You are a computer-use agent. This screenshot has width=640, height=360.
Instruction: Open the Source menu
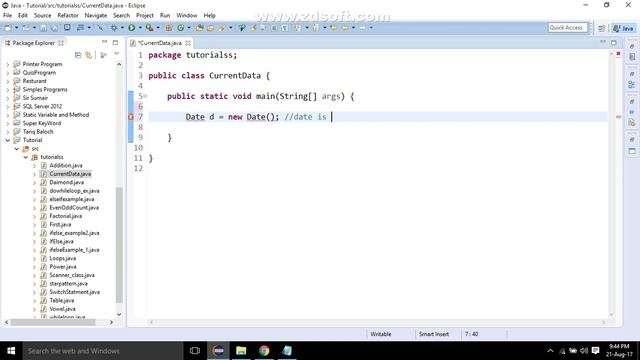42,16
